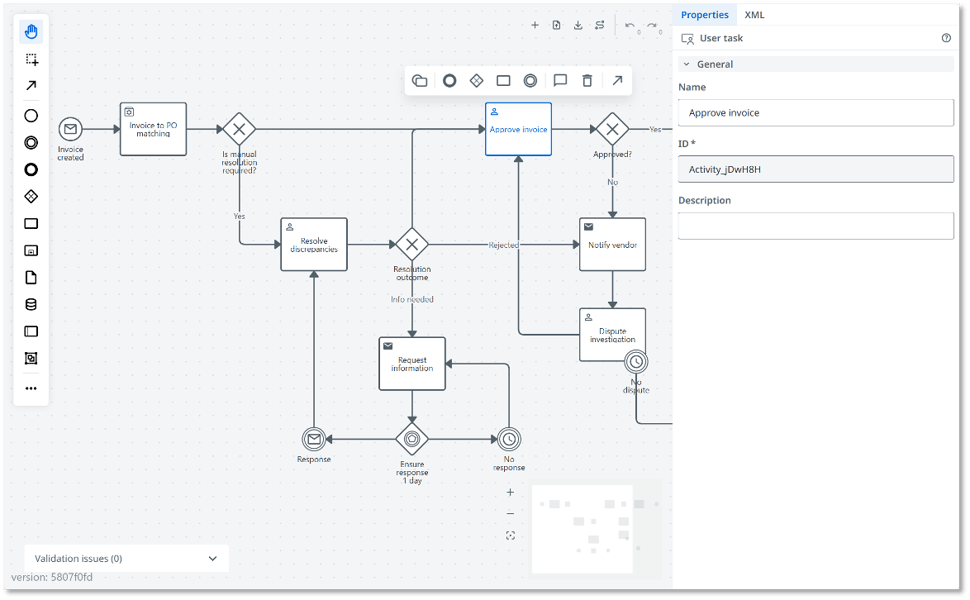Image resolution: width=970 pixels, height=600 pixels.
Task: Connect using arrow in context pad
Action: [x=617, y=80]
